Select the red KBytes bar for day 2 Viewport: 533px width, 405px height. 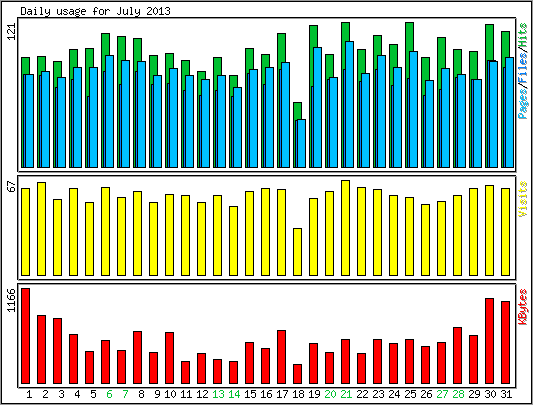pyautogui.click(x=41, y=350)
